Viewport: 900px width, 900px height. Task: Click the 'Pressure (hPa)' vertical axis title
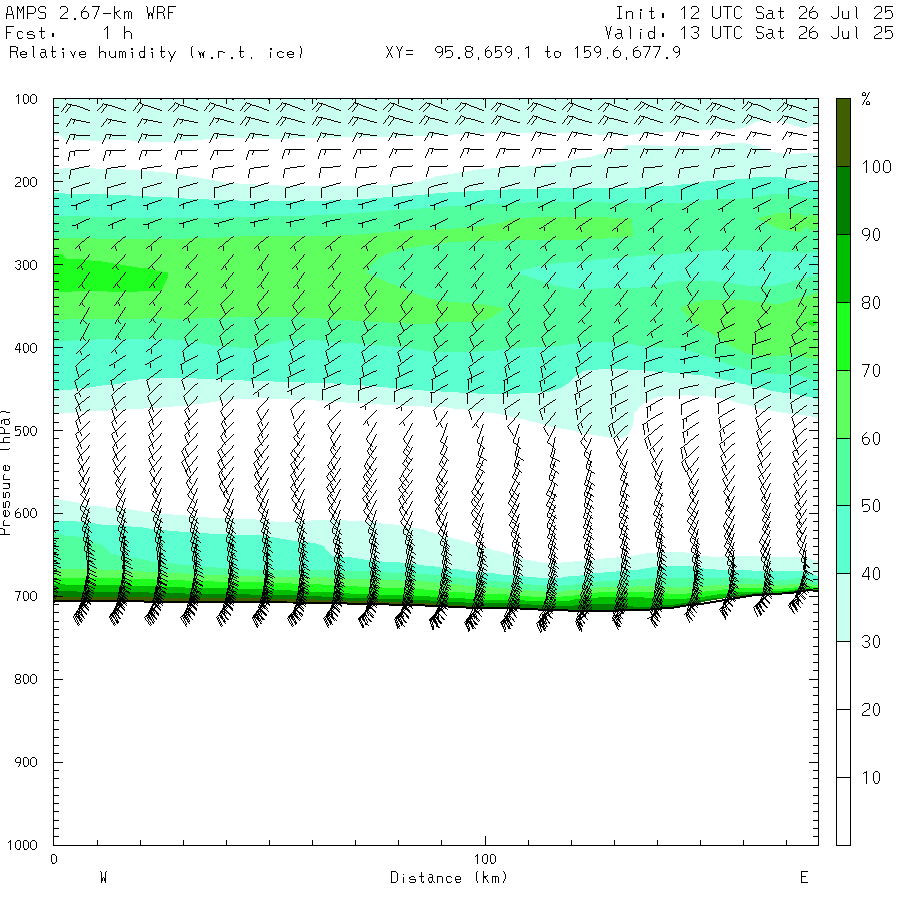(x=6, y=472)
